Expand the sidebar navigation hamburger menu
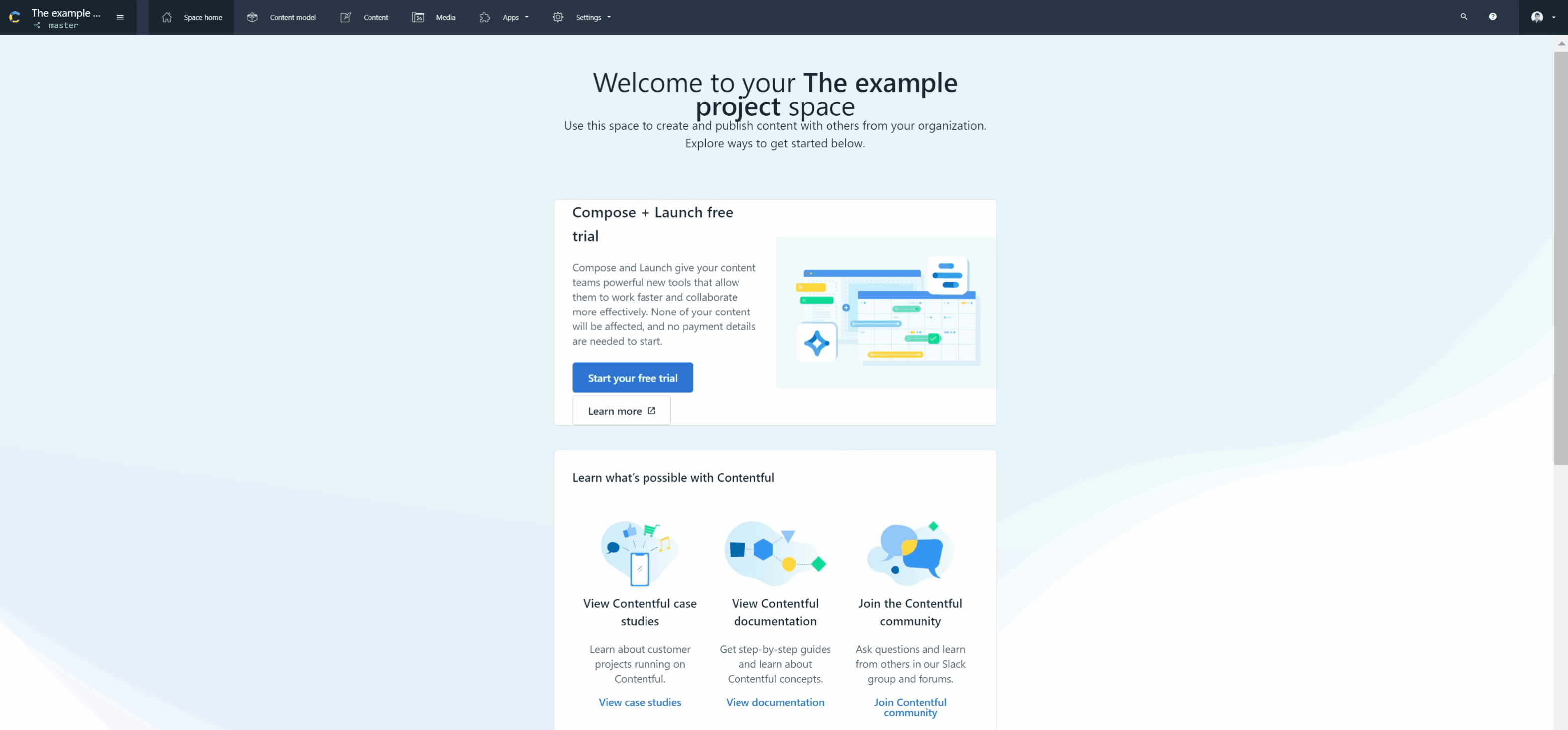This screenshot has height=730, width=1568. pos(121,17)
